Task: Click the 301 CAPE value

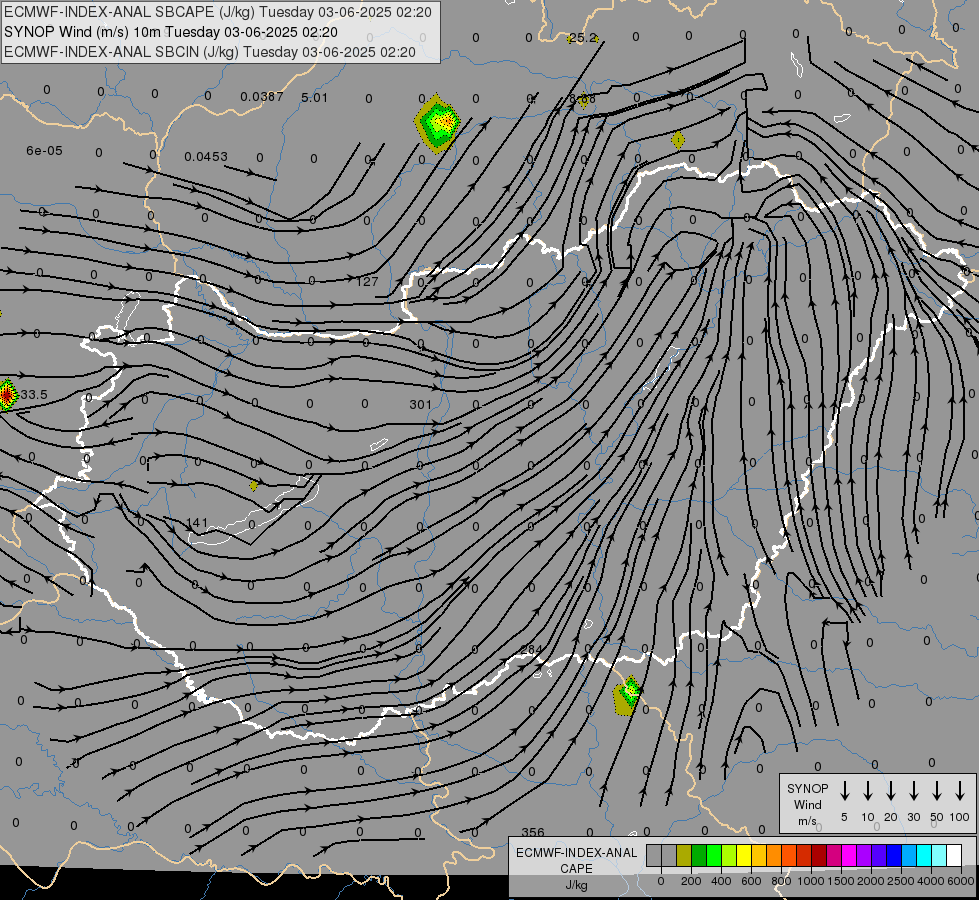Action: tap(421, 405)
